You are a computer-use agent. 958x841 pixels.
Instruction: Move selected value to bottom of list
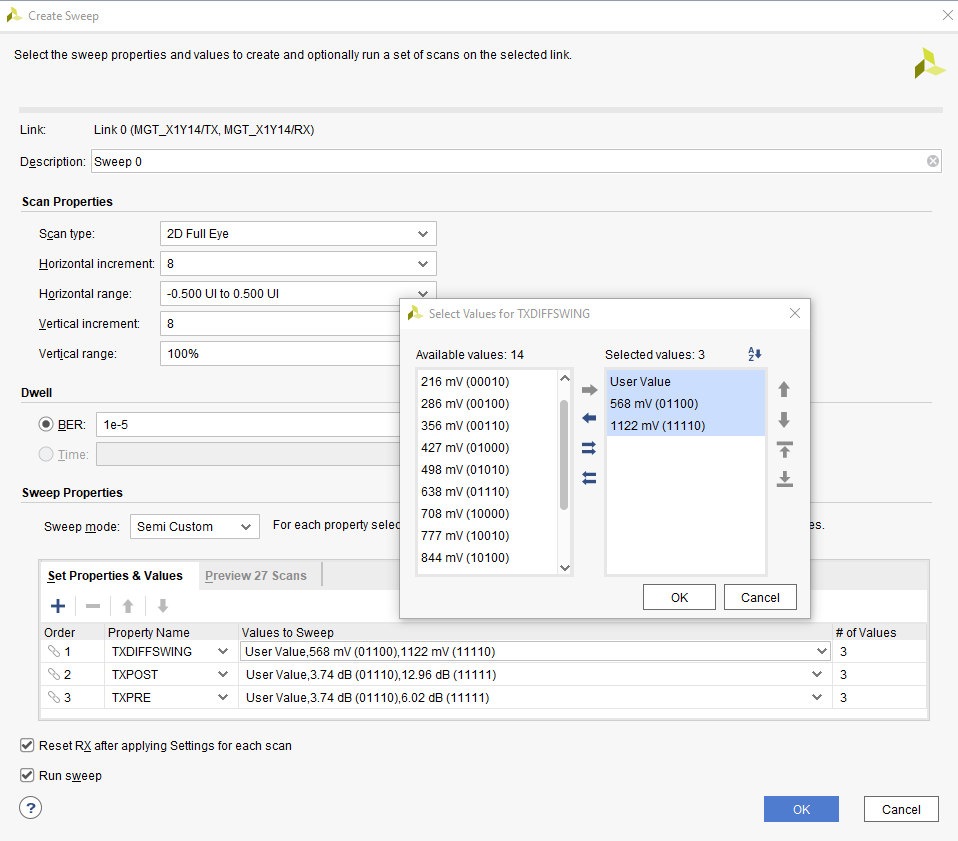click(785, 479)
